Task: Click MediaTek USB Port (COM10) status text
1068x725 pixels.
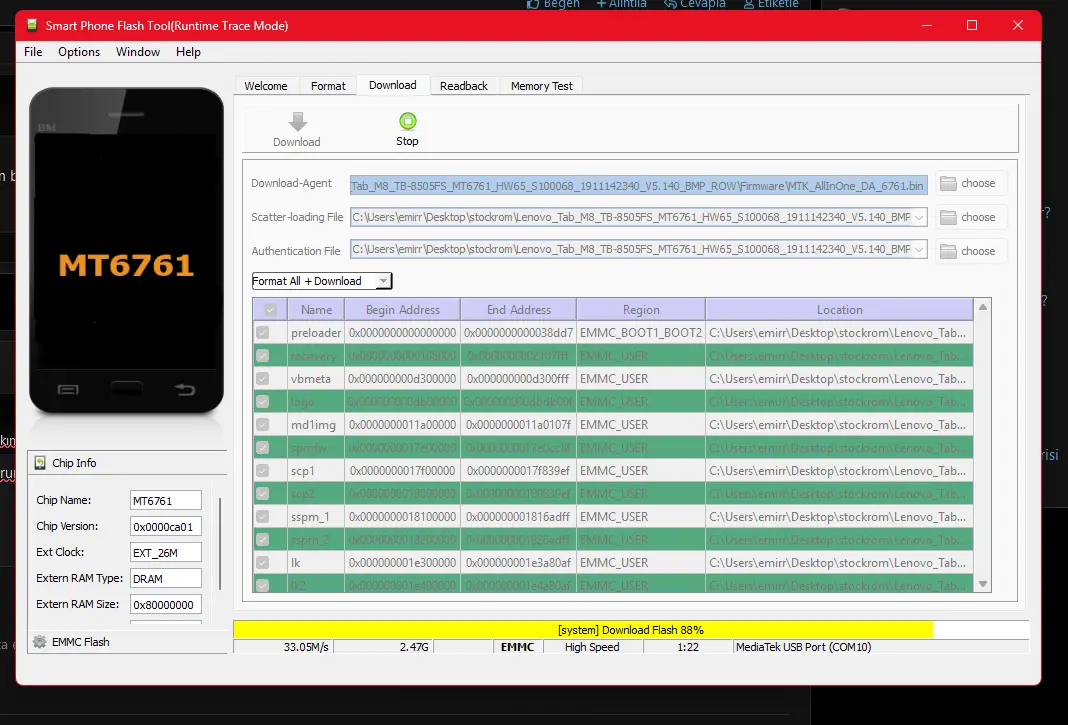Action: 804,647
